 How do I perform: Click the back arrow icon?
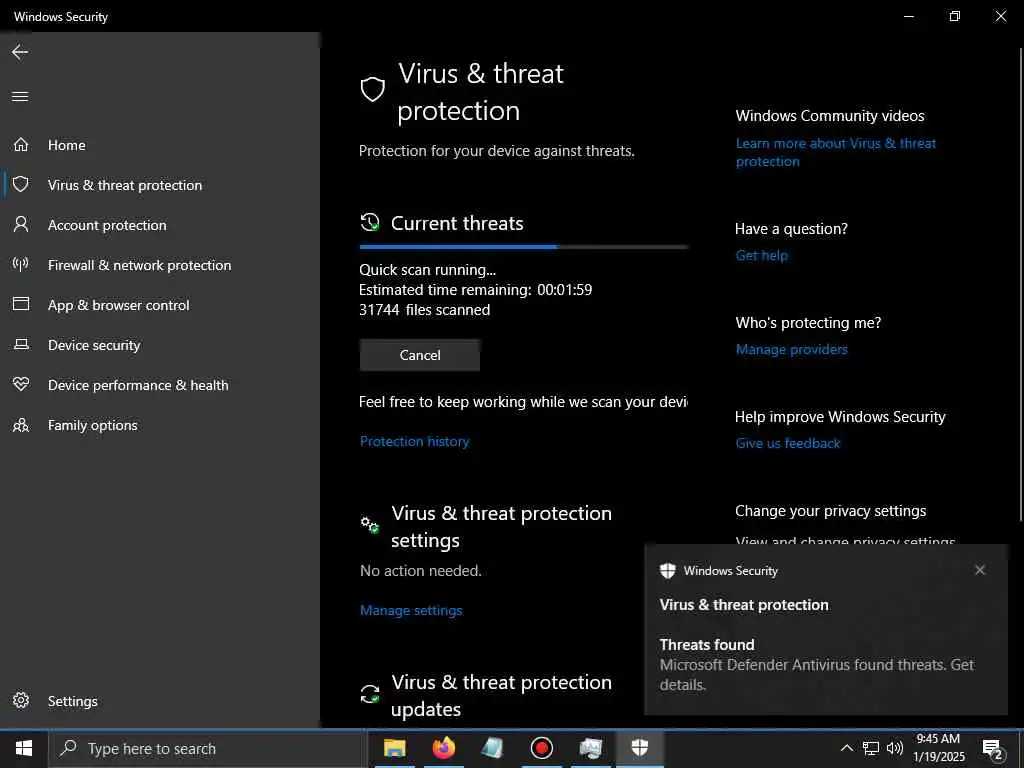click(20, 52)
